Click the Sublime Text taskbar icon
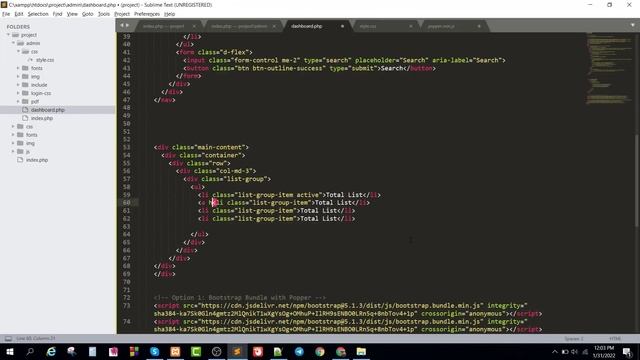The height and width of the screenshot is (360, 640). 237,351
